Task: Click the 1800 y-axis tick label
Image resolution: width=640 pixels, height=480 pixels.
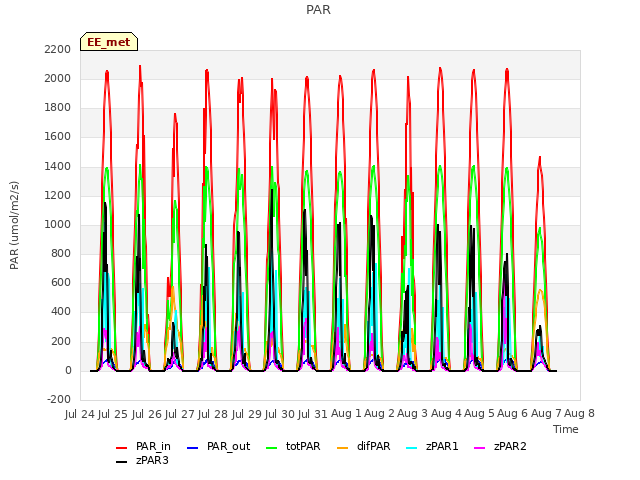Action: [58, 108]
